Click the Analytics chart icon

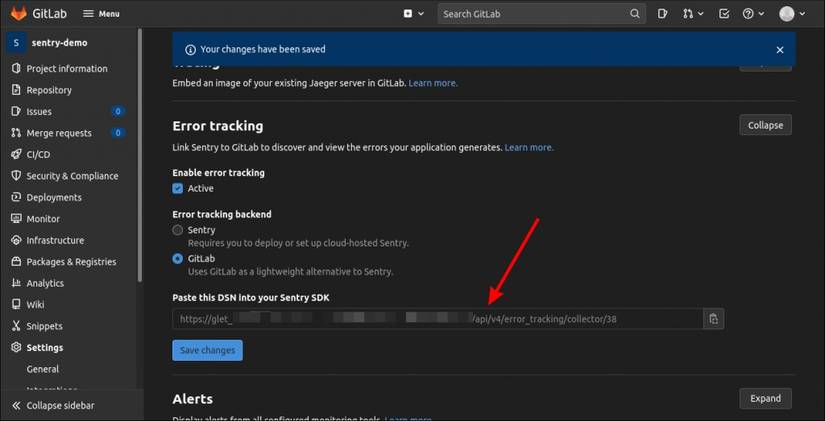coord(16,283)
